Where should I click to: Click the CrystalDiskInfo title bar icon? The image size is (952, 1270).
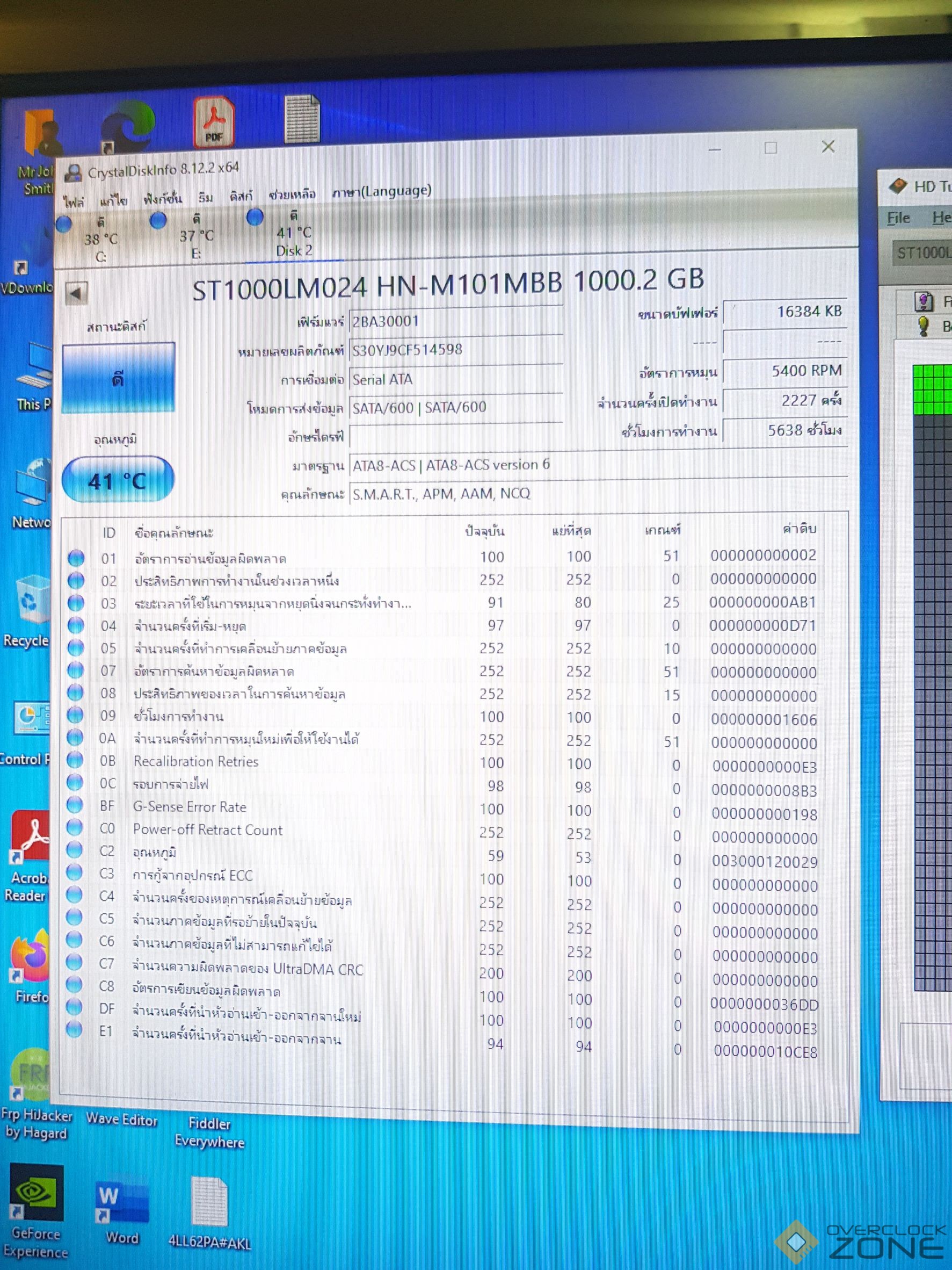click(74, 172)
